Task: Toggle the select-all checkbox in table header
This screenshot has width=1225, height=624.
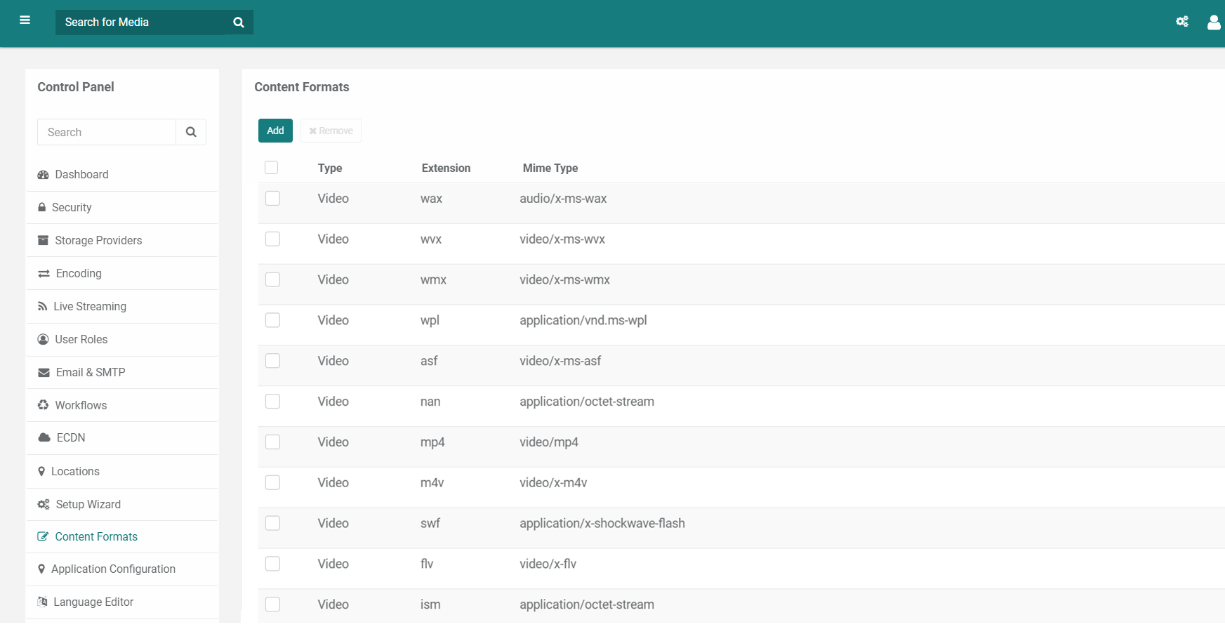Action: (x=271, y=168)
